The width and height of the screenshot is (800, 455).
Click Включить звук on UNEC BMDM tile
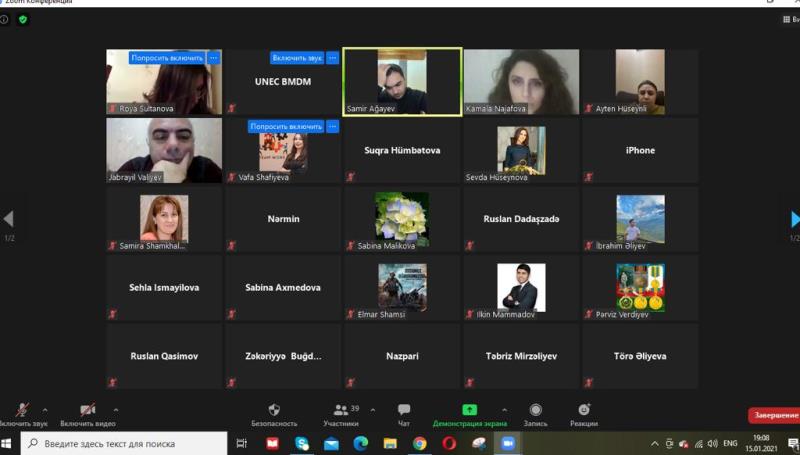(x=297, y=58)
